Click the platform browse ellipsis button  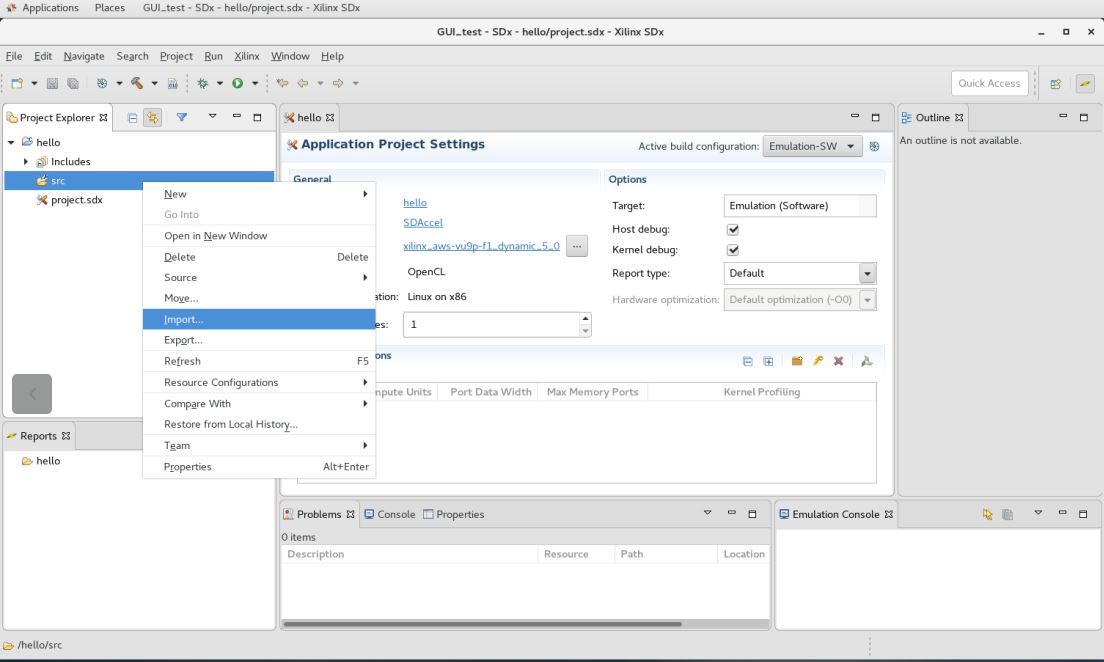[x=577, y=246]
